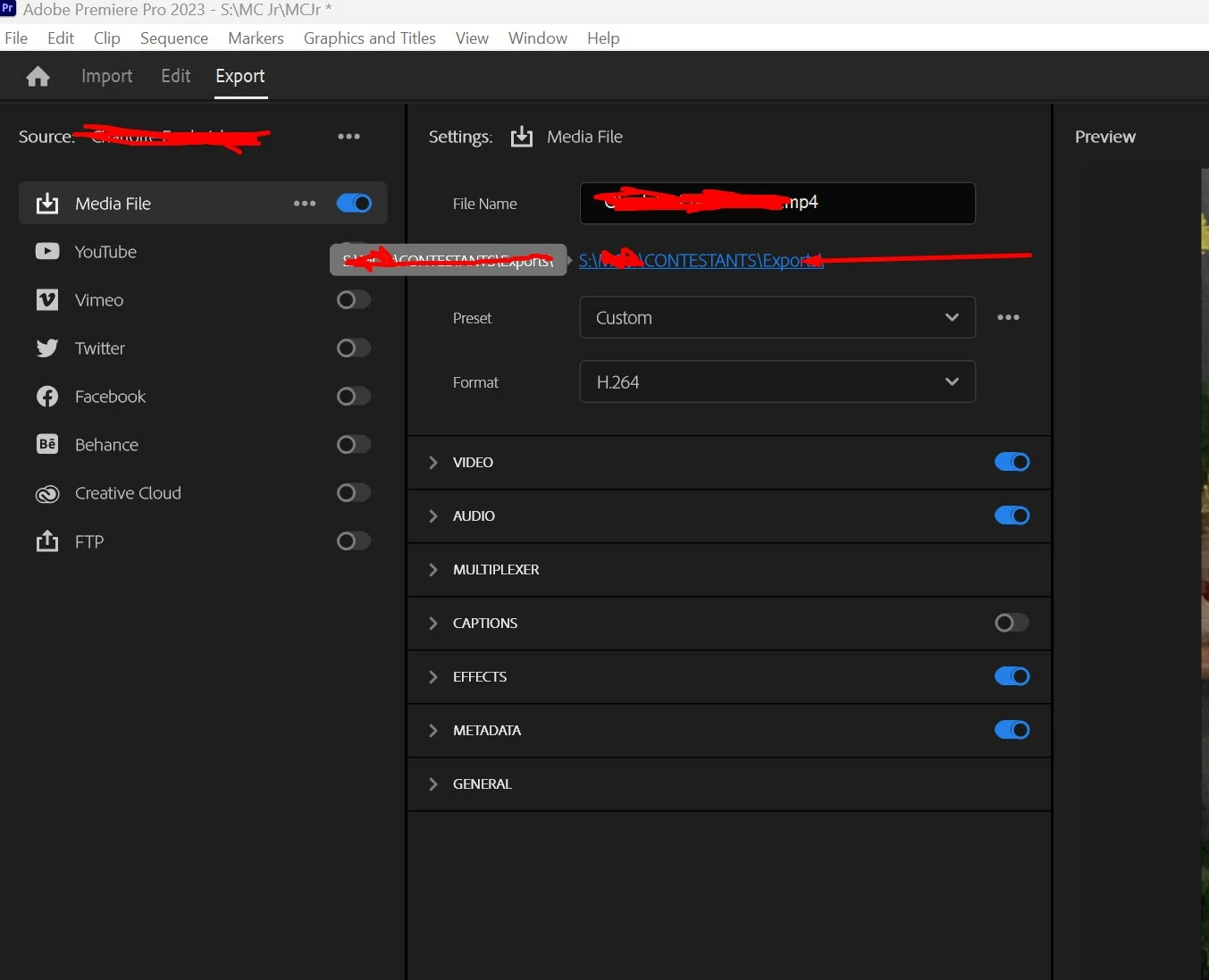1209x980 pixels.
Task: Expand the MULTIPLEXER section
Action: [x=433, y=570]
